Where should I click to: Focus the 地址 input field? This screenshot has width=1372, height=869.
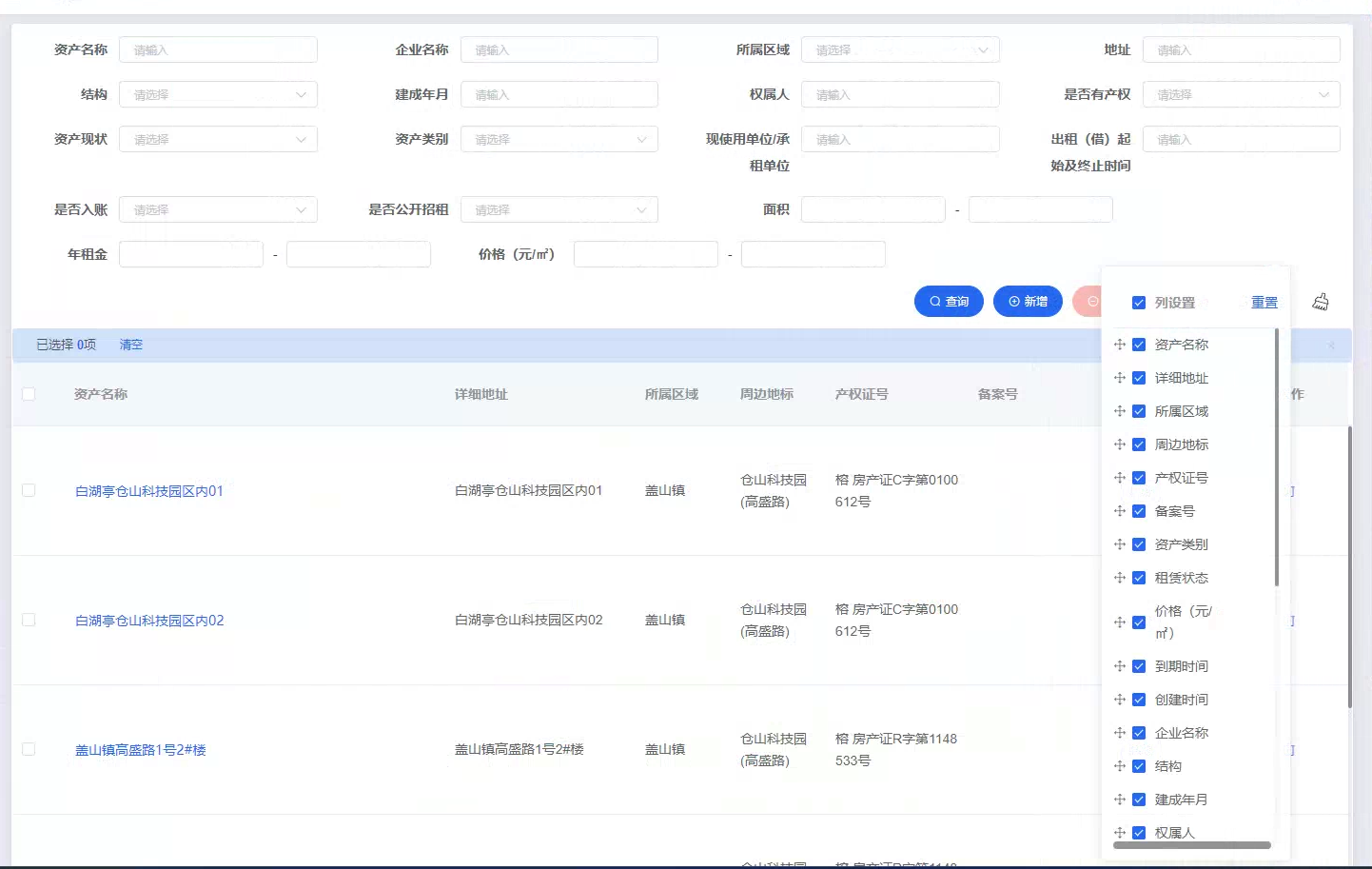coord(1241,49)
